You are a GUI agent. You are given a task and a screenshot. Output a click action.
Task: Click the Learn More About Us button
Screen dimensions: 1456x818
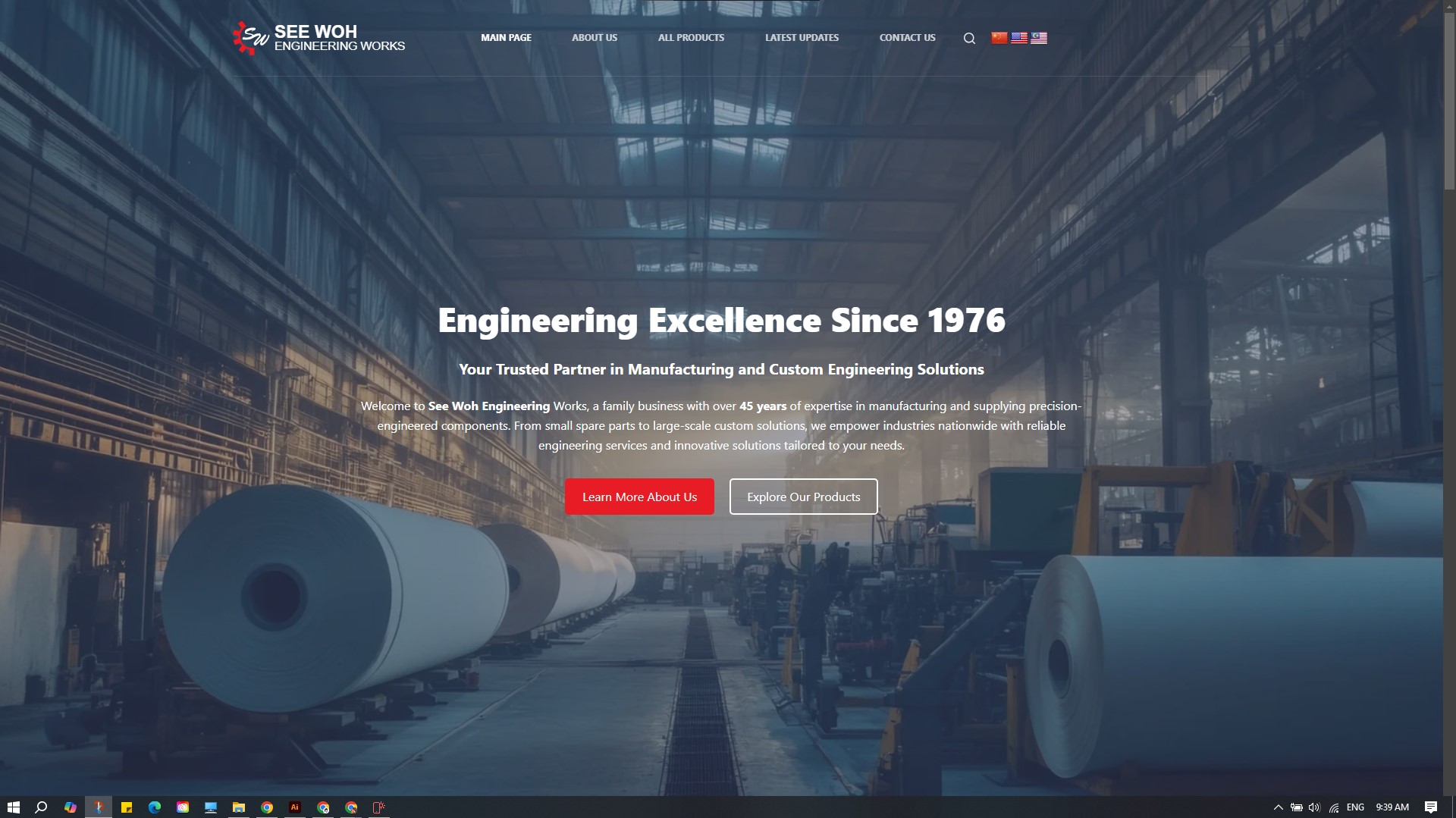pos(639,497)
